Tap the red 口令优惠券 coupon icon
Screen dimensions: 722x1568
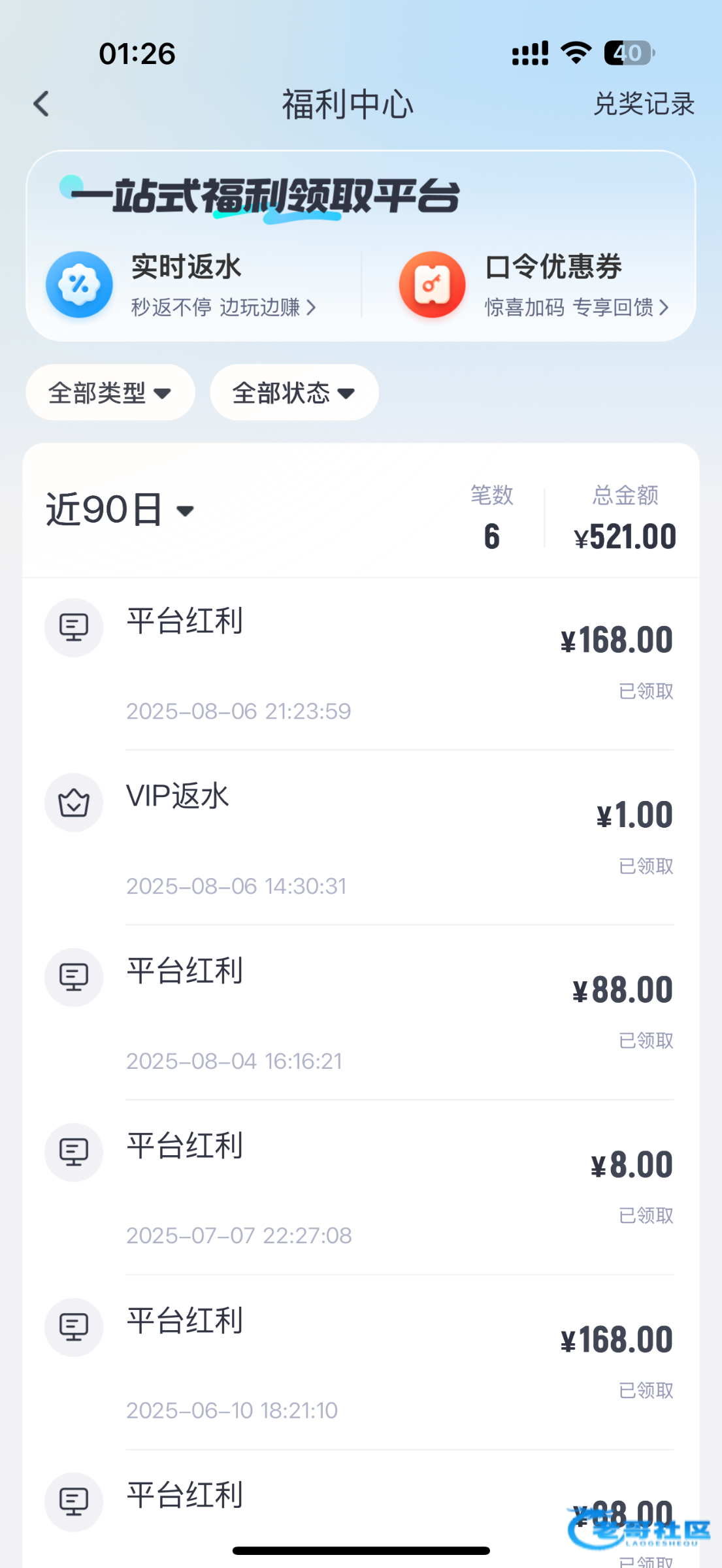[x=432, y=285]
